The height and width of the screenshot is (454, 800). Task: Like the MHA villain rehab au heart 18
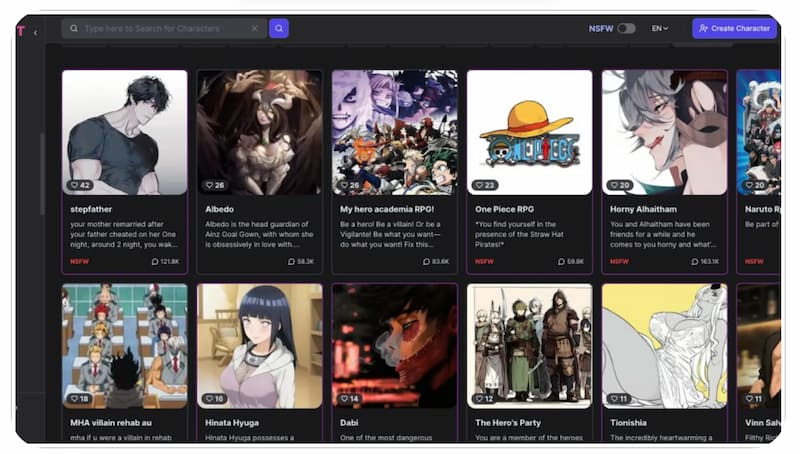80,399
